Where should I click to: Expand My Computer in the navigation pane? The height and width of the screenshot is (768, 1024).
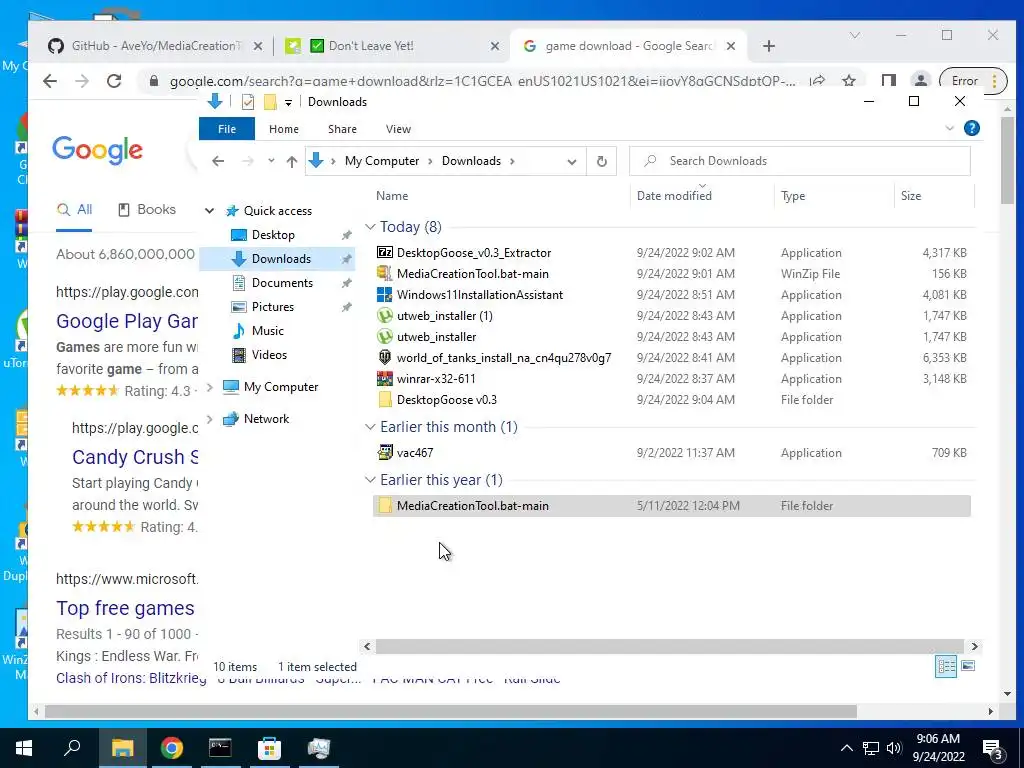(210, 387)
